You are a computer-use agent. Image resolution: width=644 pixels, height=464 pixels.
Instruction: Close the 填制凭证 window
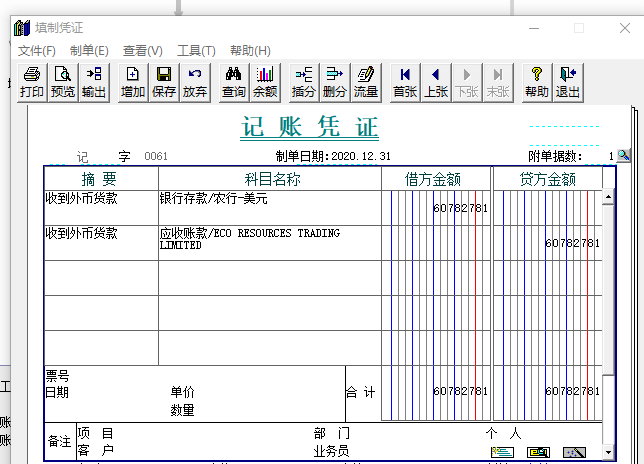point(625,28)
